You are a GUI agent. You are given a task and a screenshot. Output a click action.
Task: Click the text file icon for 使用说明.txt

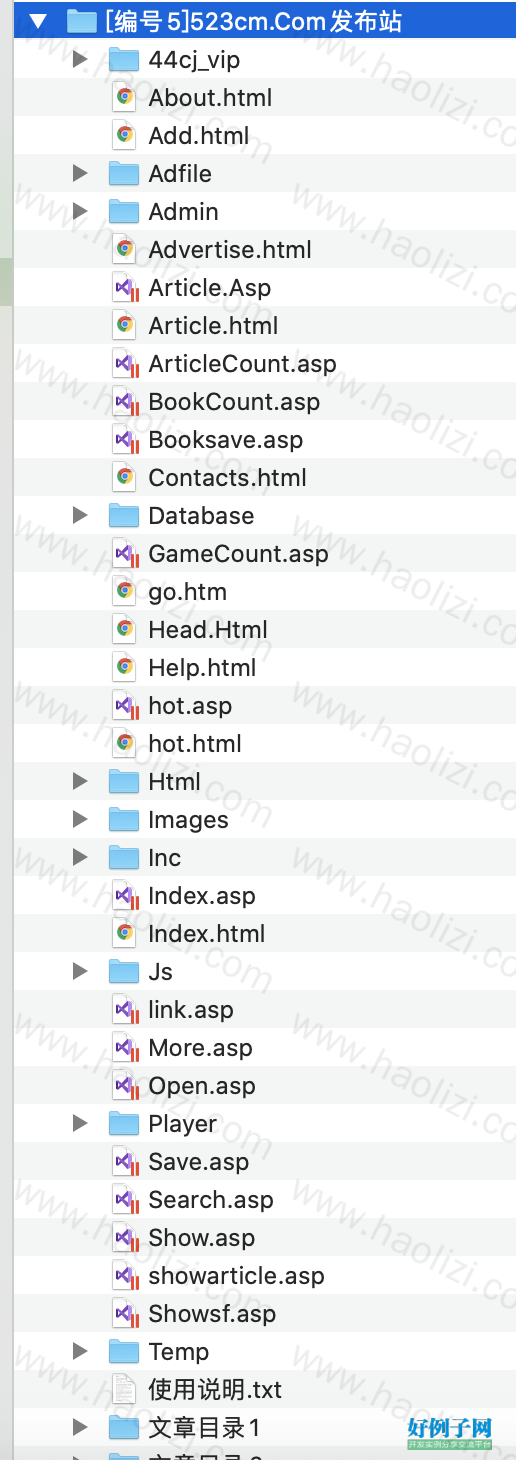[x=124, y=1390]
